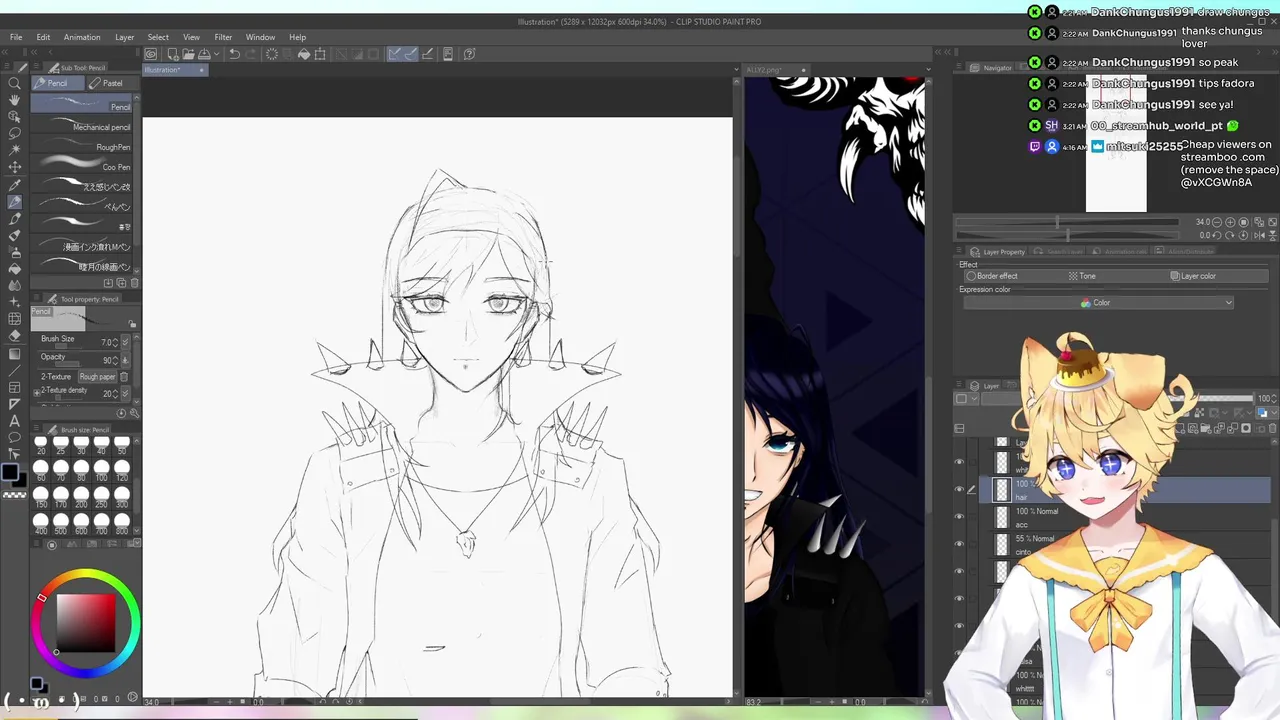Click the Duplicate sub tool icon
The image size is (1280, 720).
click(123, 283)
